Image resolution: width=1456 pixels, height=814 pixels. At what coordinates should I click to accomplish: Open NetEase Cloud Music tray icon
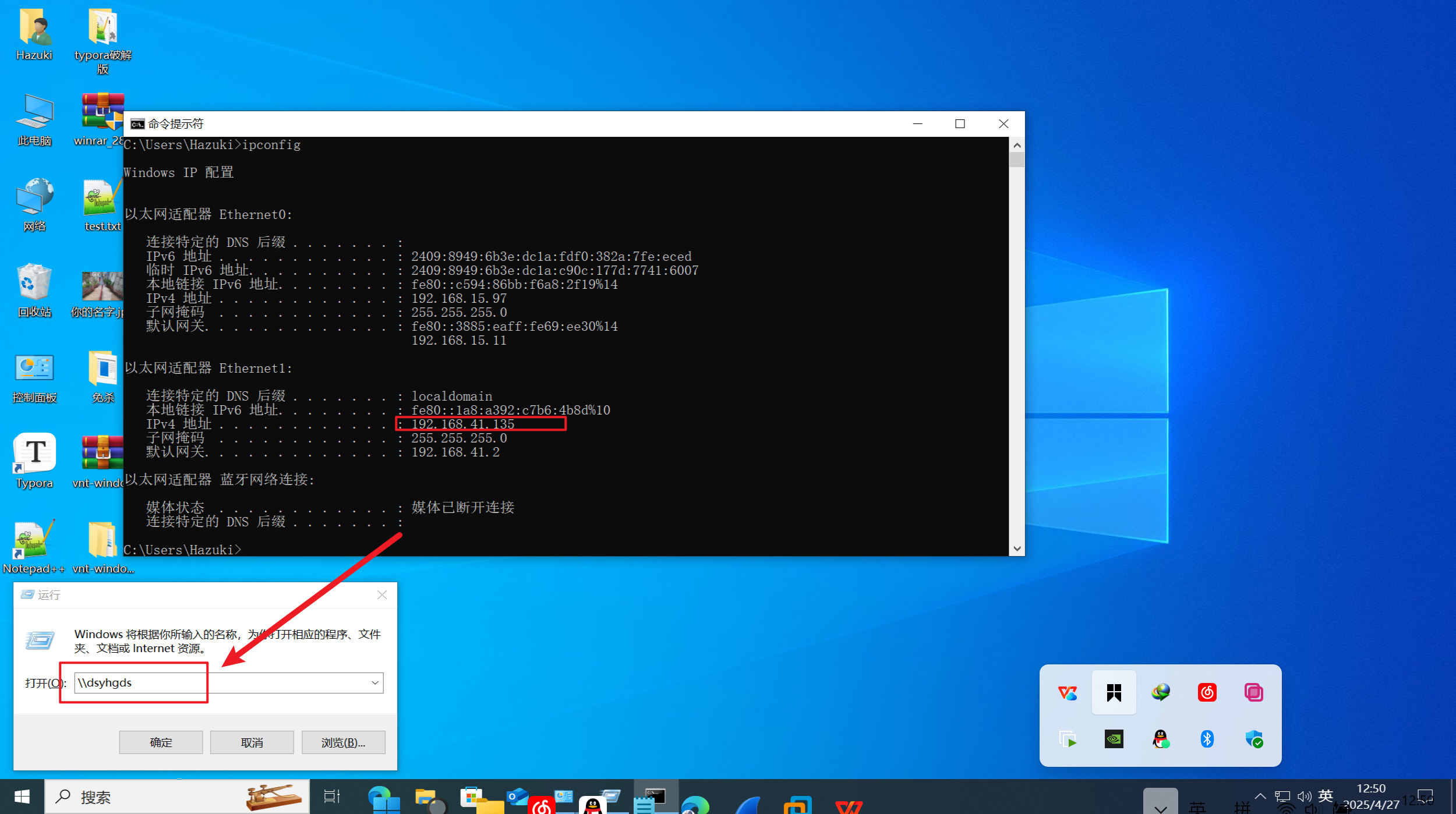[x=1207, y=692]
